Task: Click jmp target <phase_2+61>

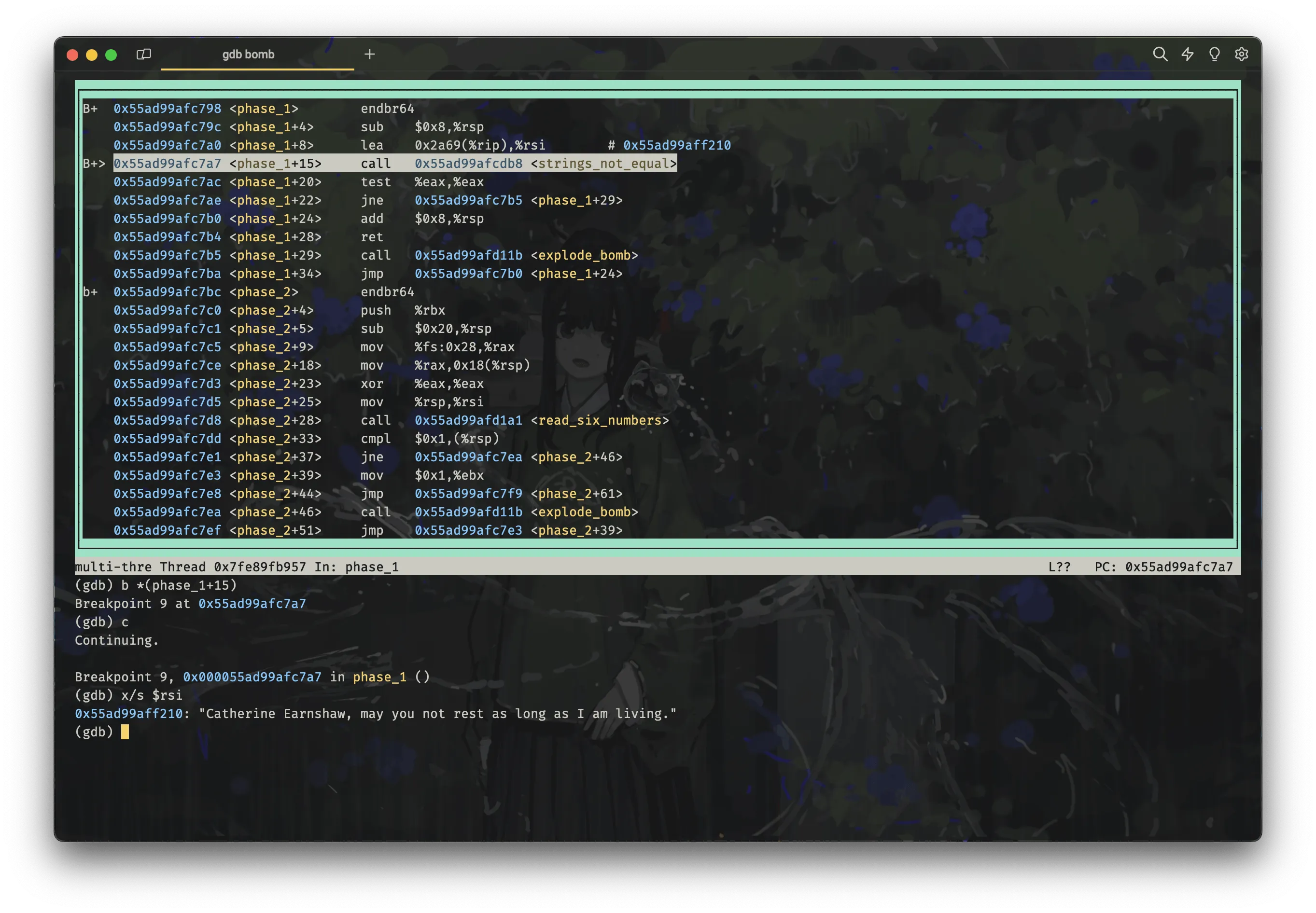Action: click(x=577, y=494)
